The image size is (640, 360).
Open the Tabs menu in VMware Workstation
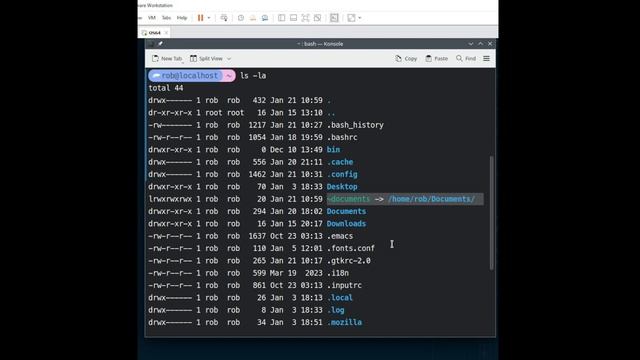click(x=166, y=18)
